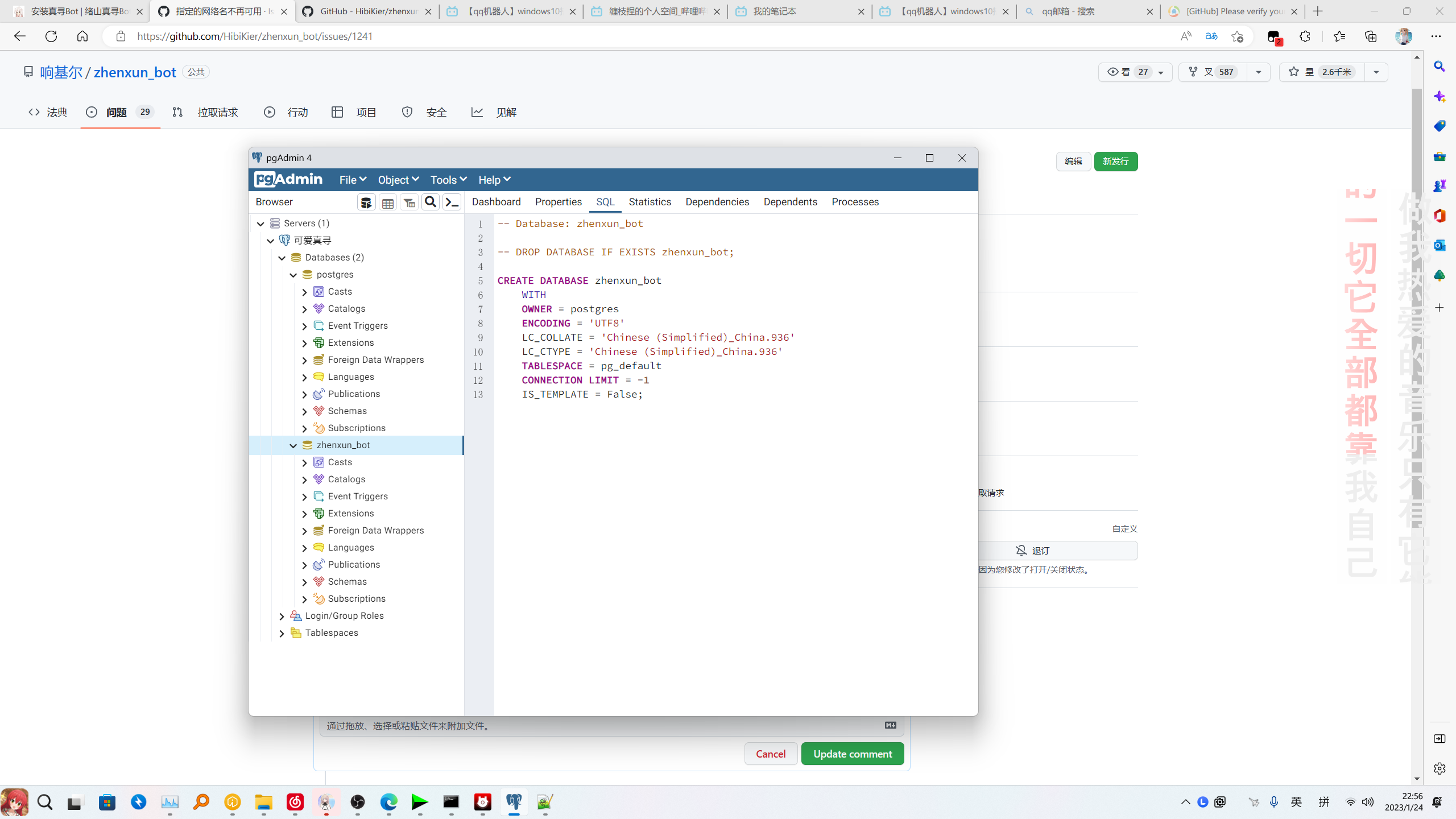
Task: Collapse the Databases (2) node
Action: click(x=282, y=258)
